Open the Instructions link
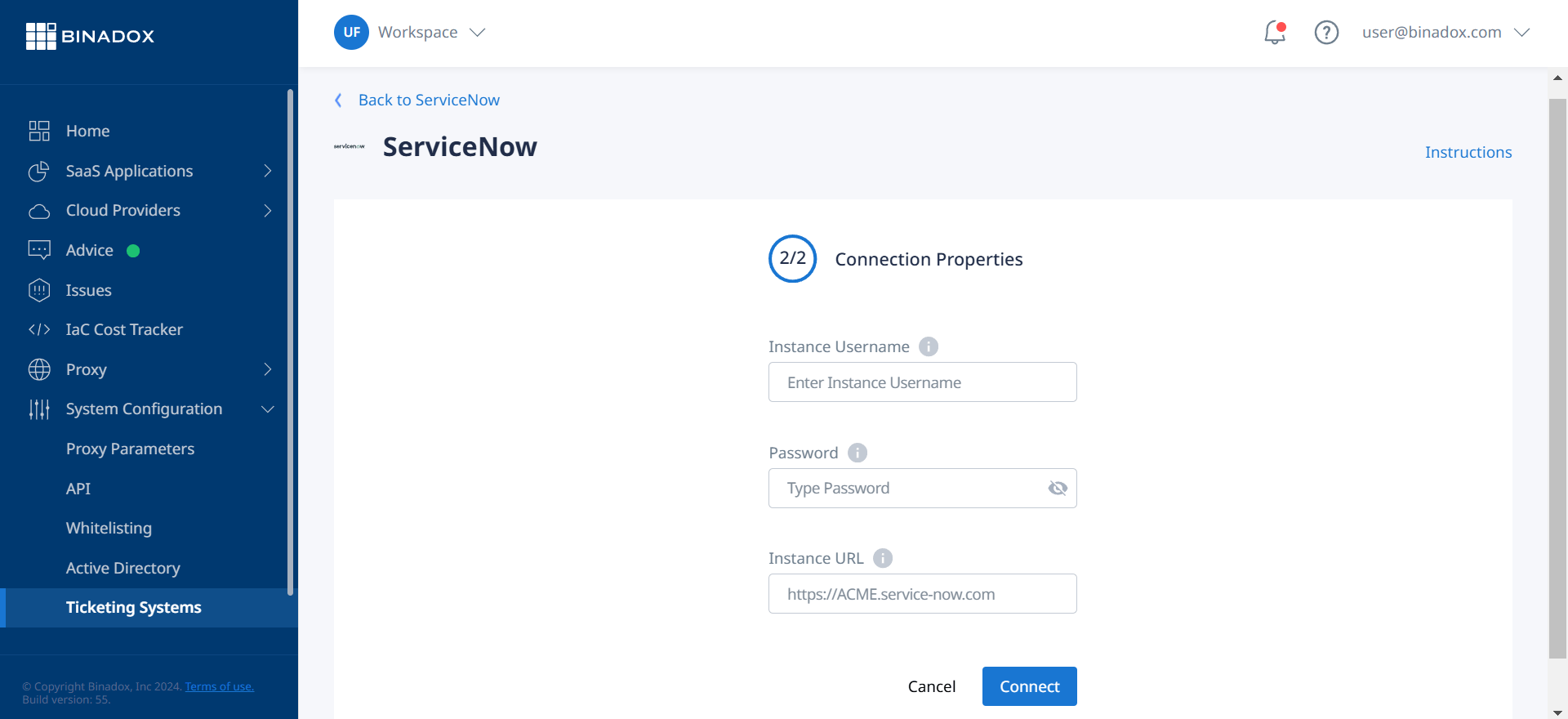Image resolution: width=1568 pixels, height=719 pixels. click(1468, 152)
